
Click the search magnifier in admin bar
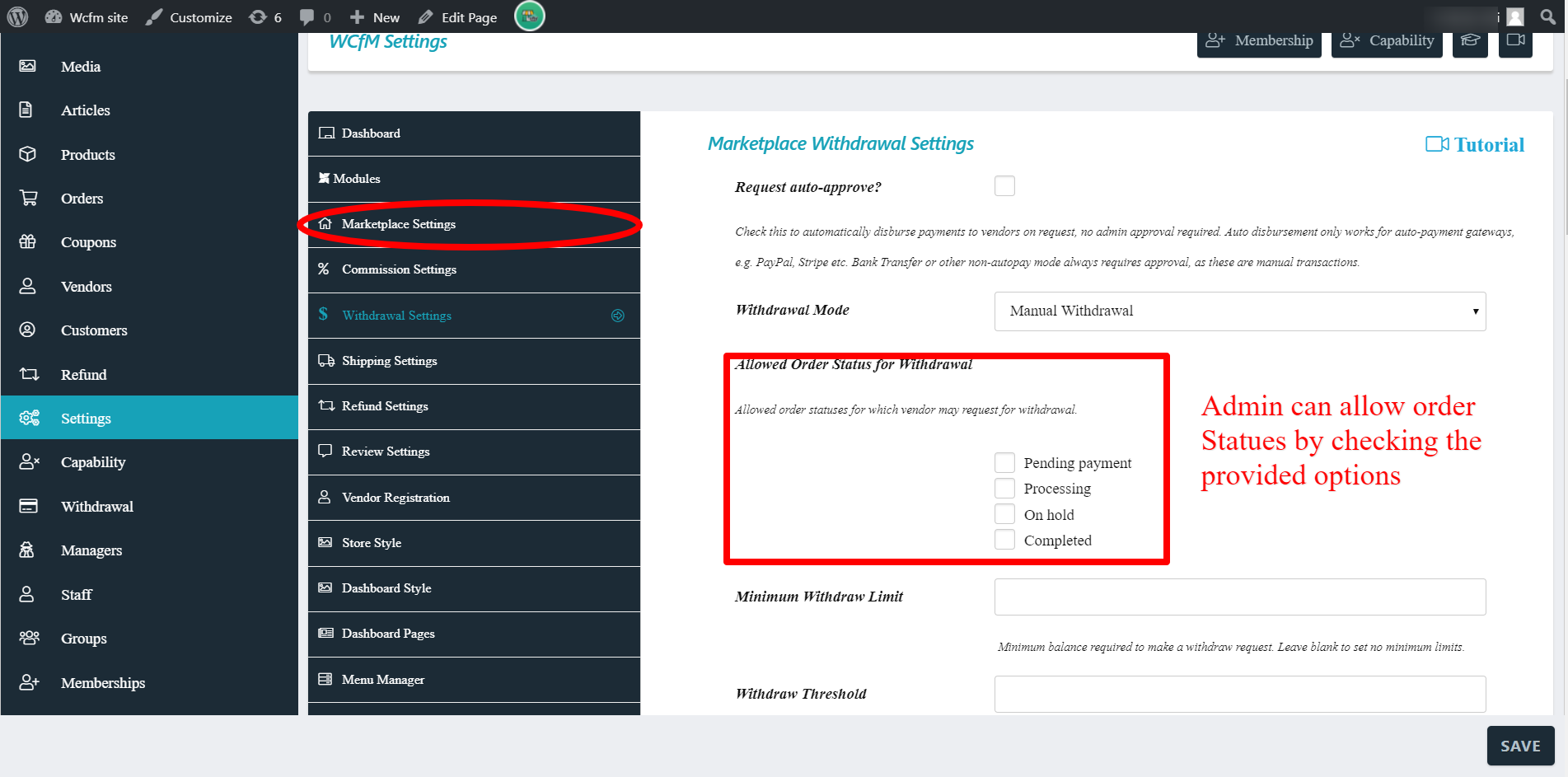pyautogui.click(x=1548, y=16)
